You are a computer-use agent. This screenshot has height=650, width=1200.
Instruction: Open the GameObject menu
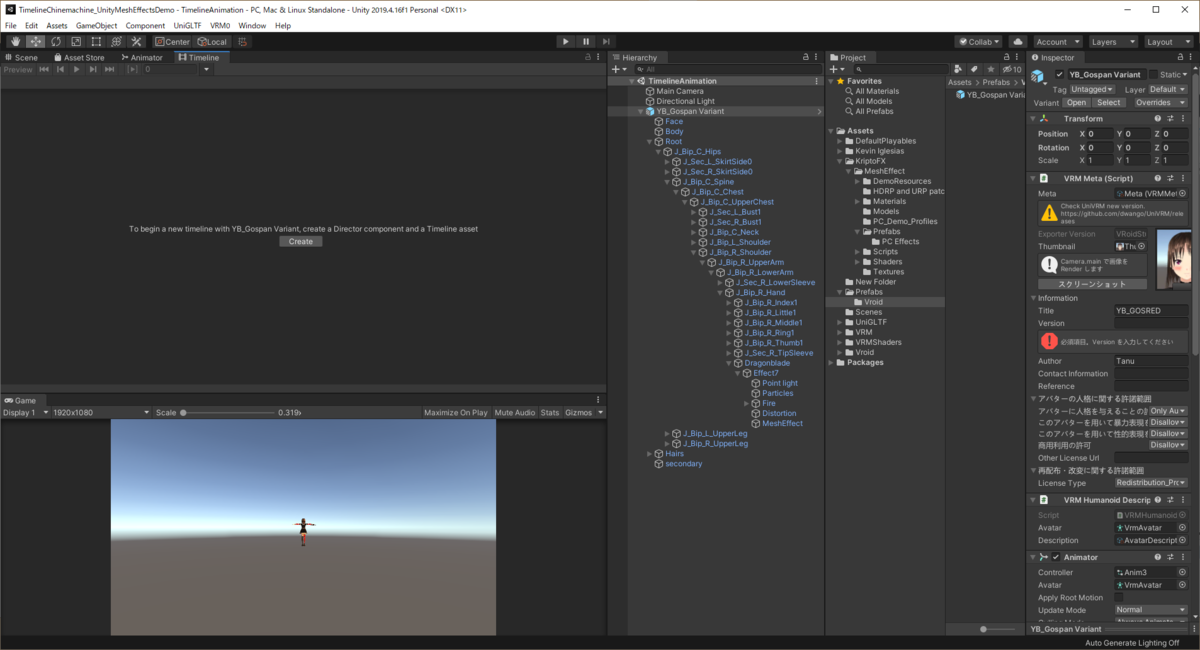click(x=96, y=25)
